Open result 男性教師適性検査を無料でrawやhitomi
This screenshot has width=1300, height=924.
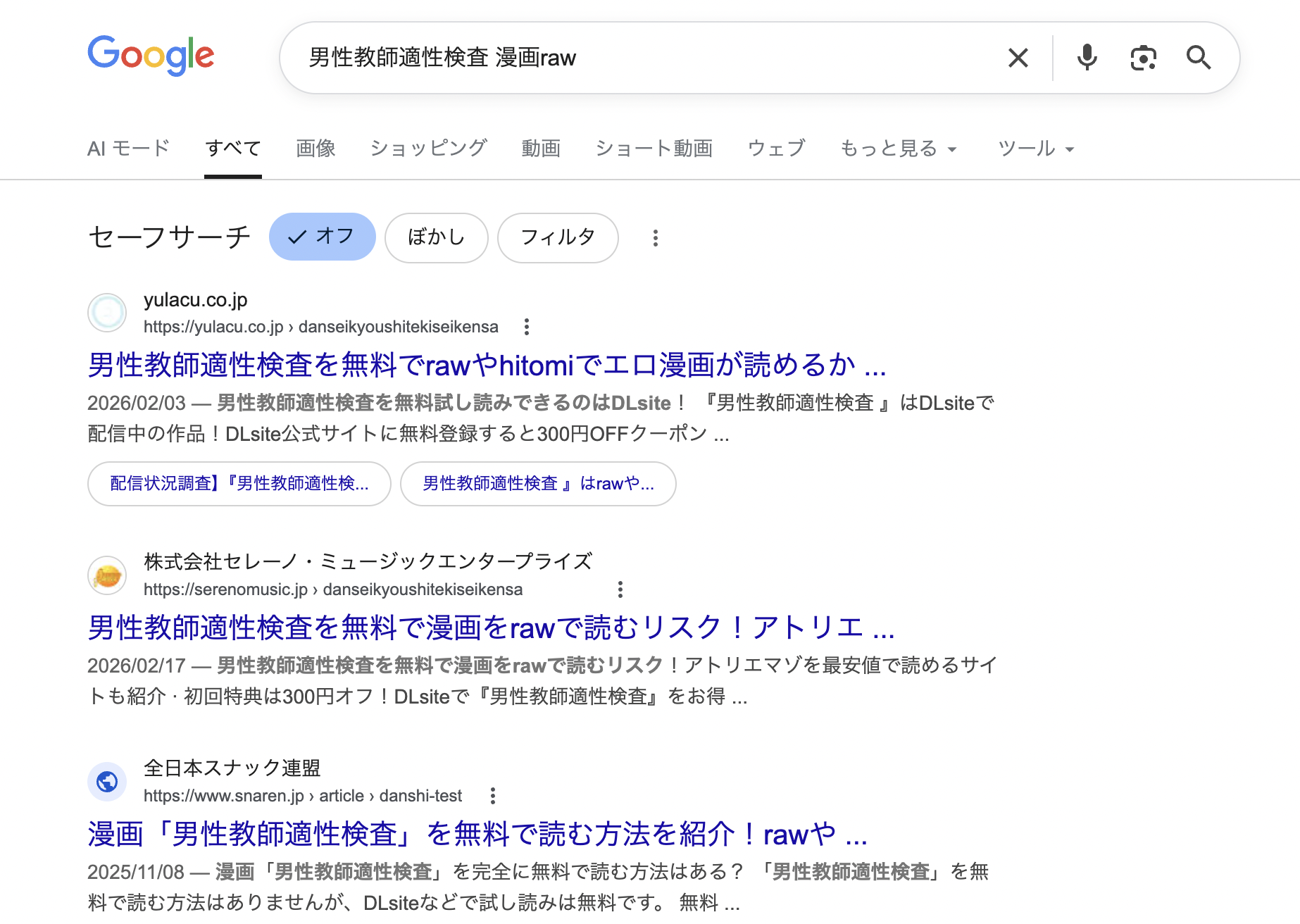click(487, 365)
